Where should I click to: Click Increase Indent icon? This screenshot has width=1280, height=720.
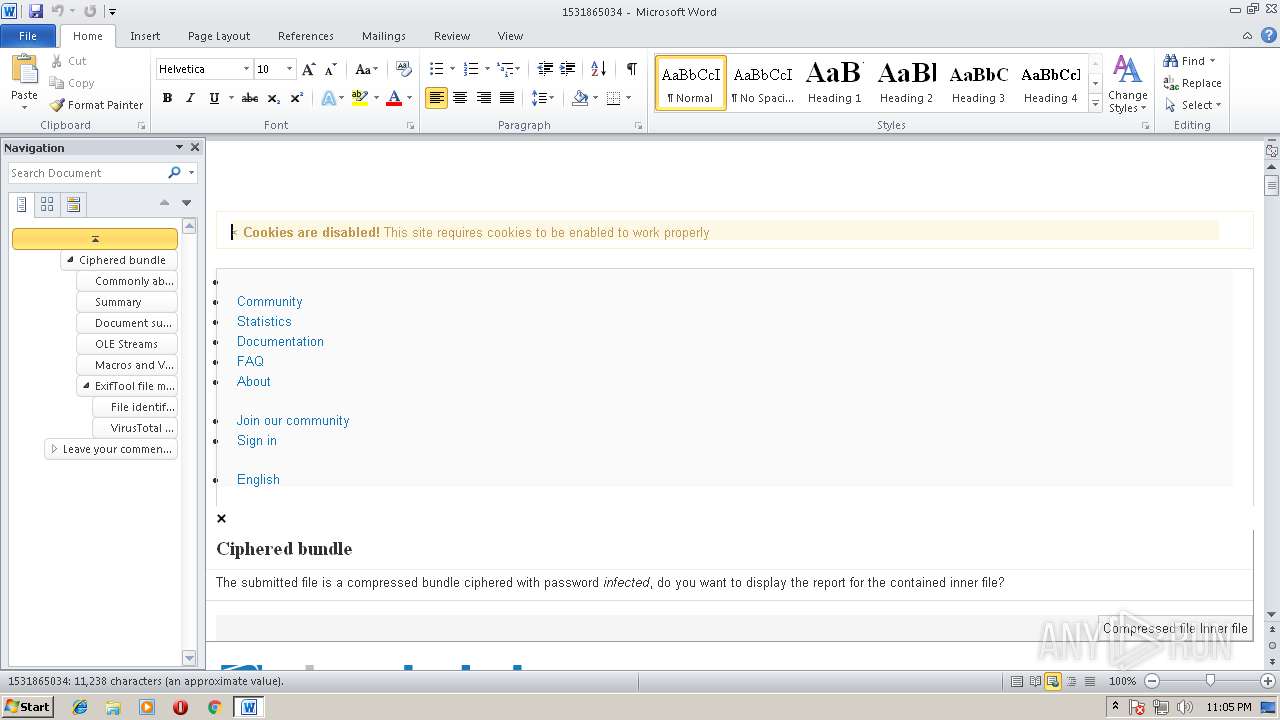(567, 69)
